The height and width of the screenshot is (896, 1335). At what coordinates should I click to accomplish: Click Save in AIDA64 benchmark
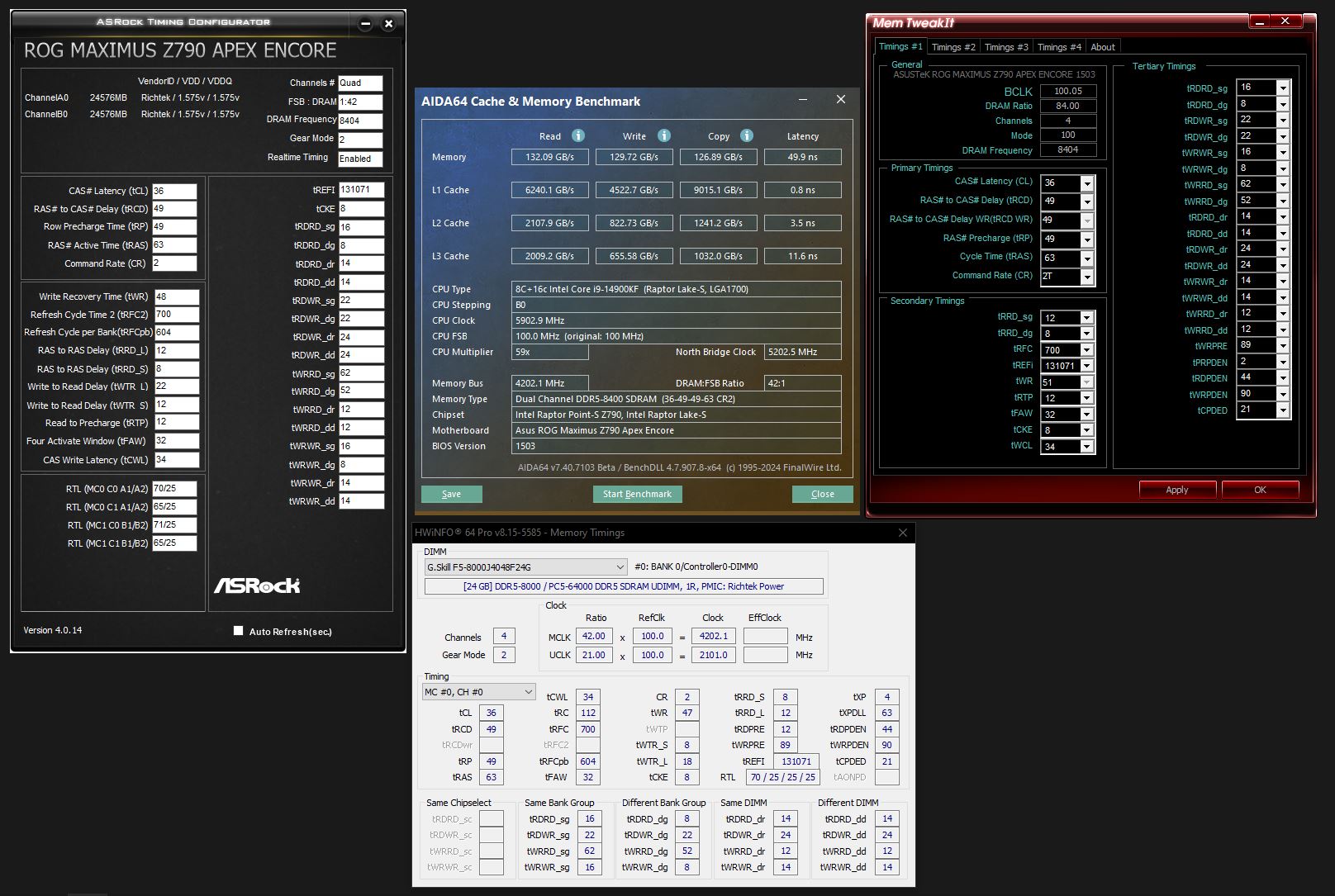click(x=451, y=494)
